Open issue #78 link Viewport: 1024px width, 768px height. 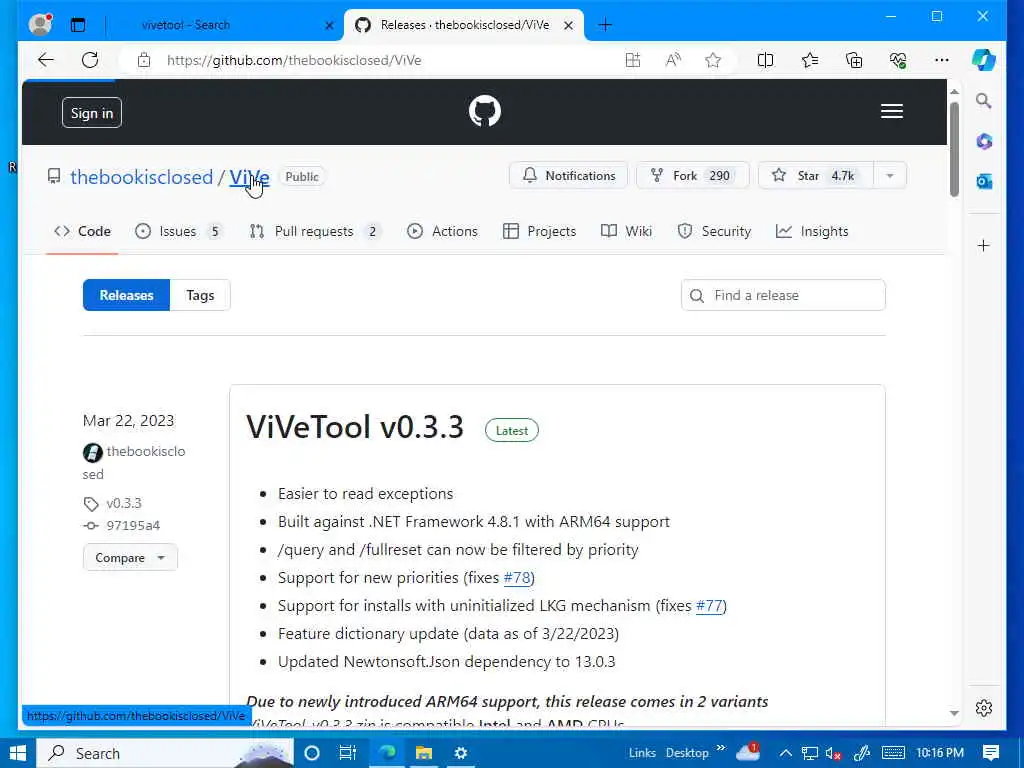pos(517,578)
